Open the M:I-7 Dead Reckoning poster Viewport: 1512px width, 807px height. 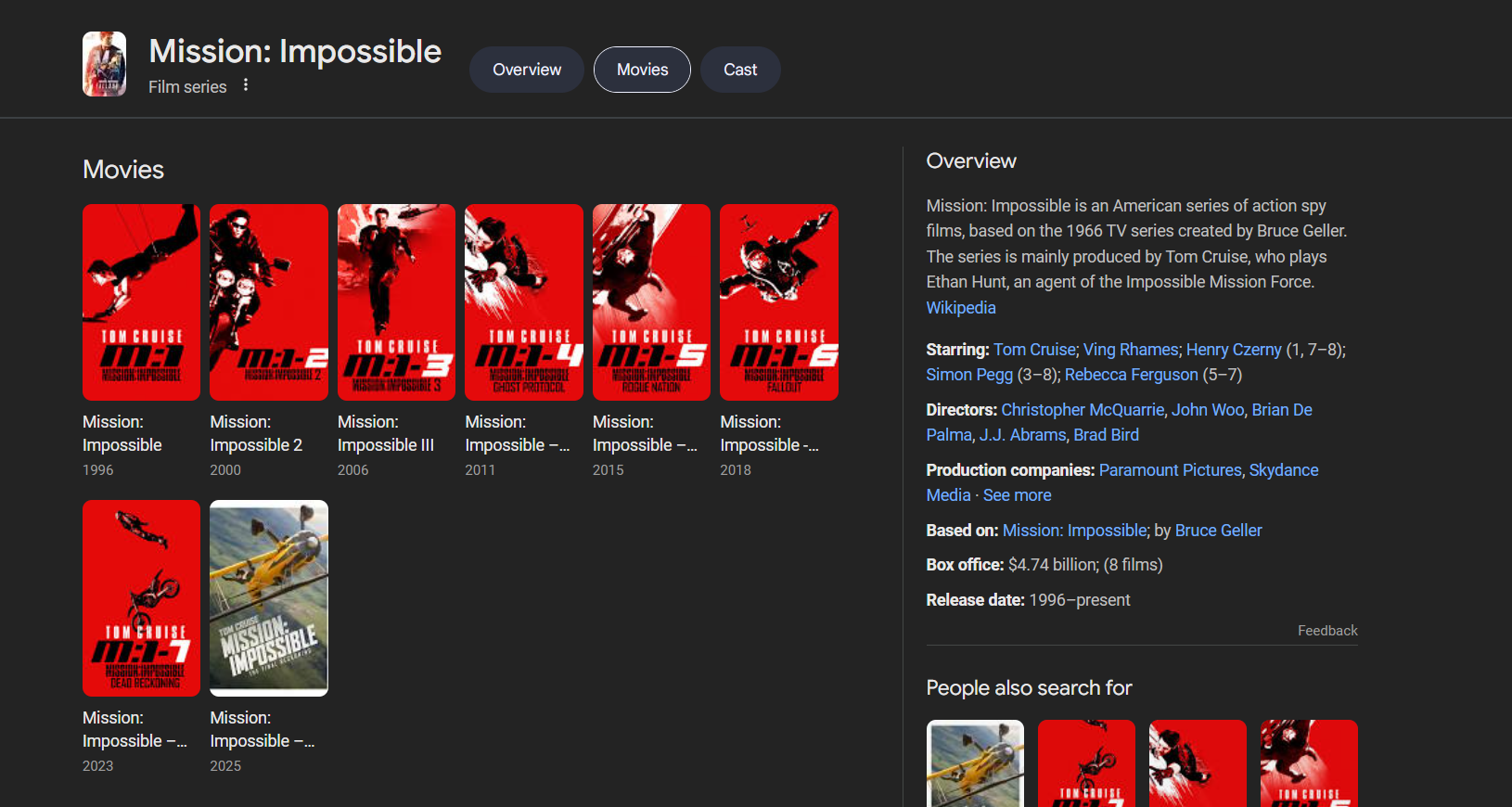[141, 598]
